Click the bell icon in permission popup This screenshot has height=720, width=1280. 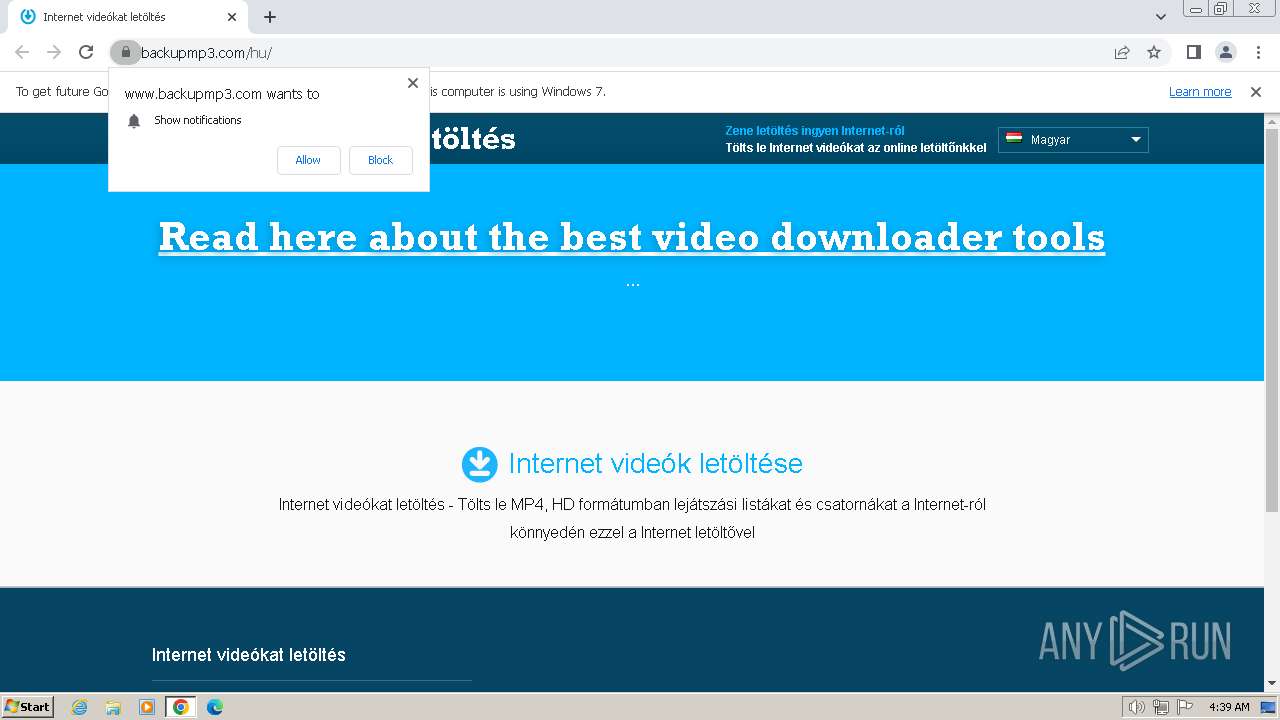click(x=134, y=121)
